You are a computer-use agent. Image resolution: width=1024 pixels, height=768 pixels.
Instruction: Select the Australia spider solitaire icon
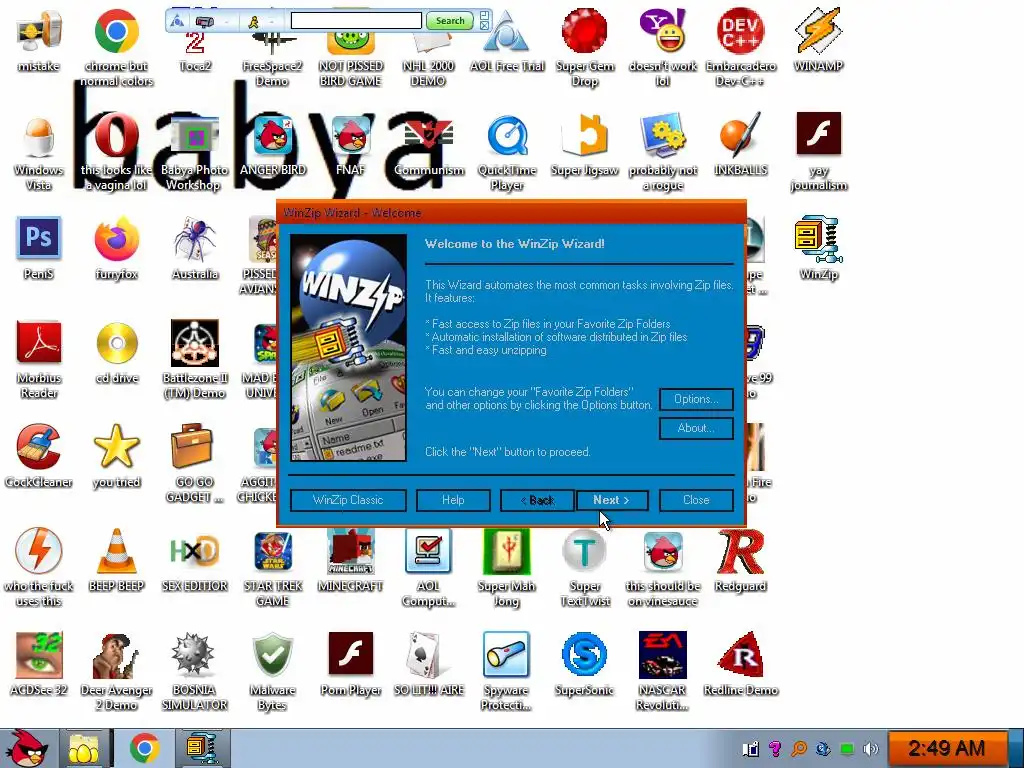point(195,248)
